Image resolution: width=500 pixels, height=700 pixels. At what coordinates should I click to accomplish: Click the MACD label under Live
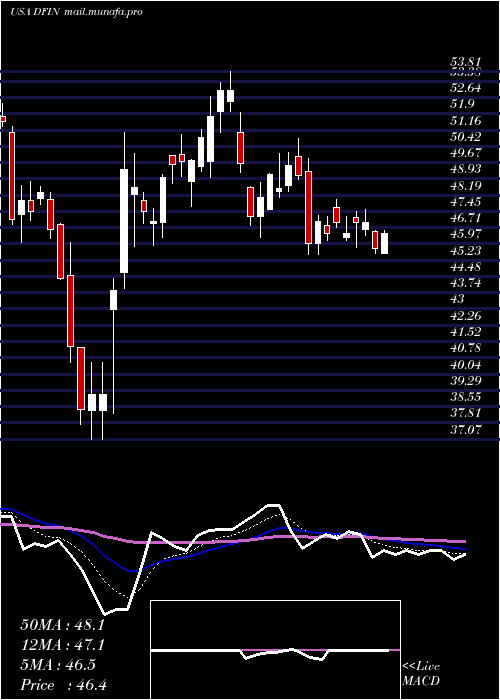421,681
